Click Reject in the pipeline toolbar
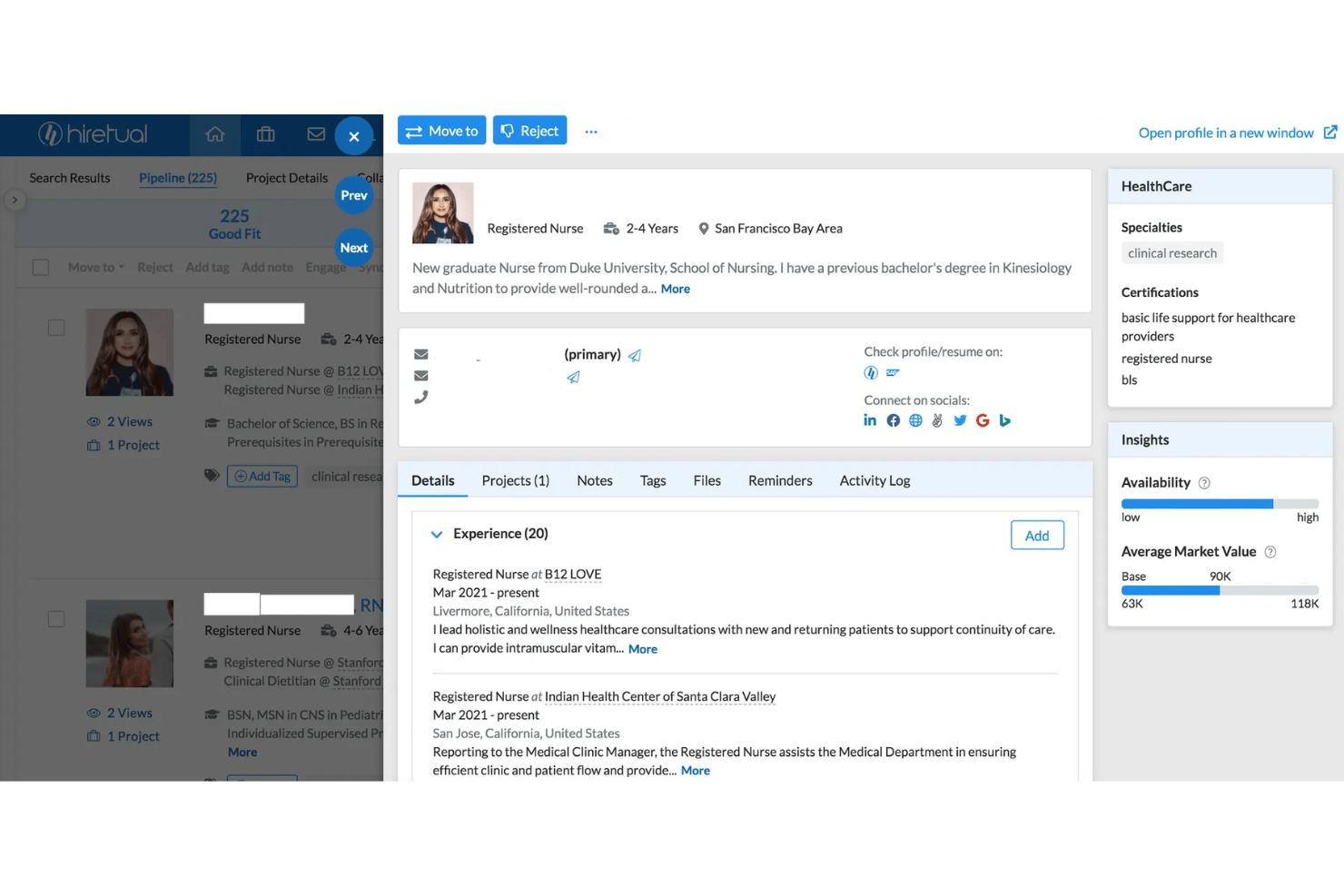Image resolution: width=1344 pixels, height=896 pixels. [155, 267]
